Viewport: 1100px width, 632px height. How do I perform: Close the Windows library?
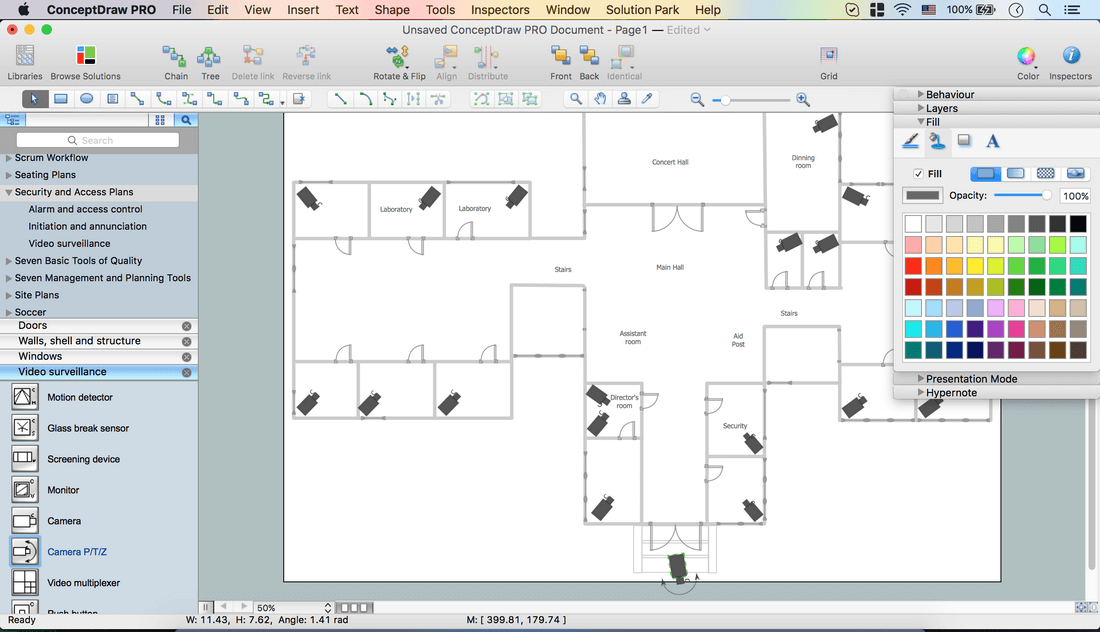[187, 357]
